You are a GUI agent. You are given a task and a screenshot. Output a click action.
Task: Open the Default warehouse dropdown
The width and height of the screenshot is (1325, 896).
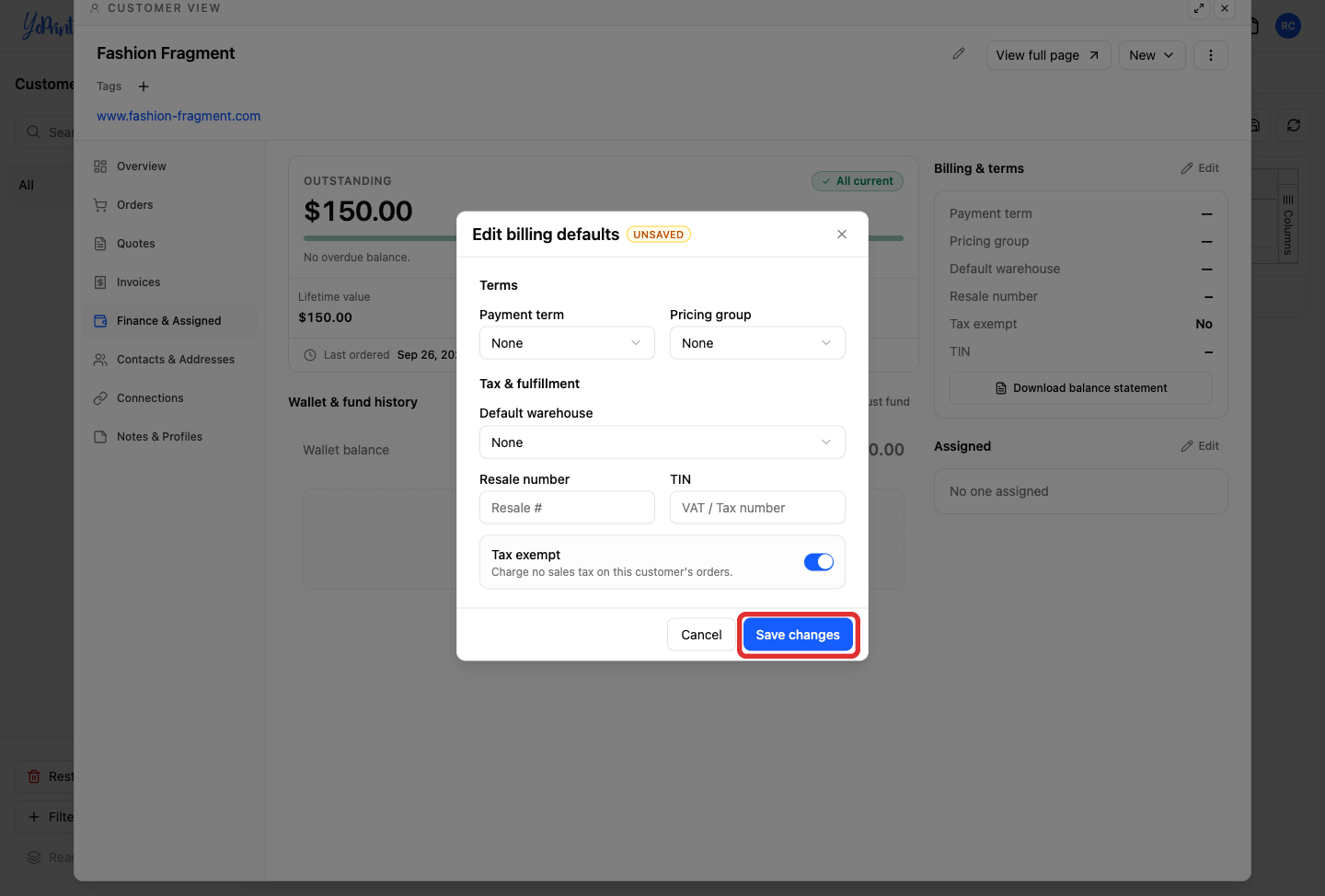click(662, 442)
